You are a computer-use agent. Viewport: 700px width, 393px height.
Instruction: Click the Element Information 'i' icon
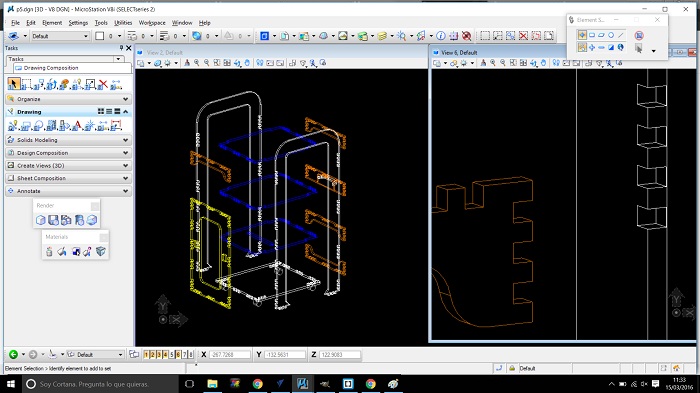441,36
